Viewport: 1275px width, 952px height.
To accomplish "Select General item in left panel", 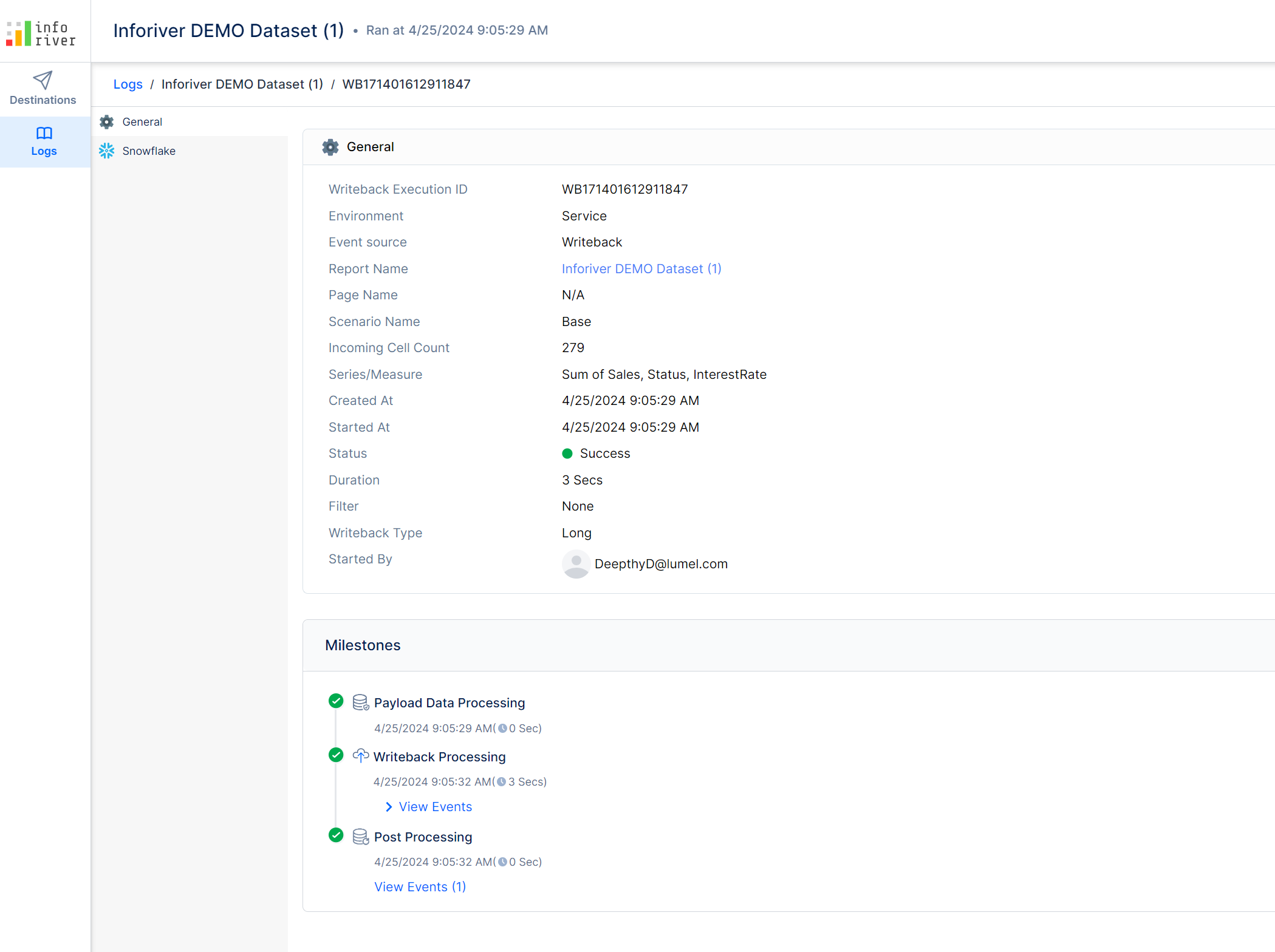I will (142, 122).
